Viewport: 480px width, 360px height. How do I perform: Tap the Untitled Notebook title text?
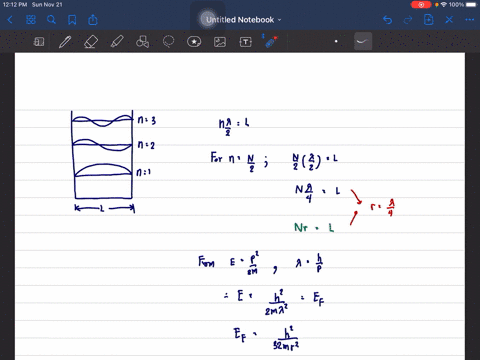pyautogui.click(x=240, y=20)
